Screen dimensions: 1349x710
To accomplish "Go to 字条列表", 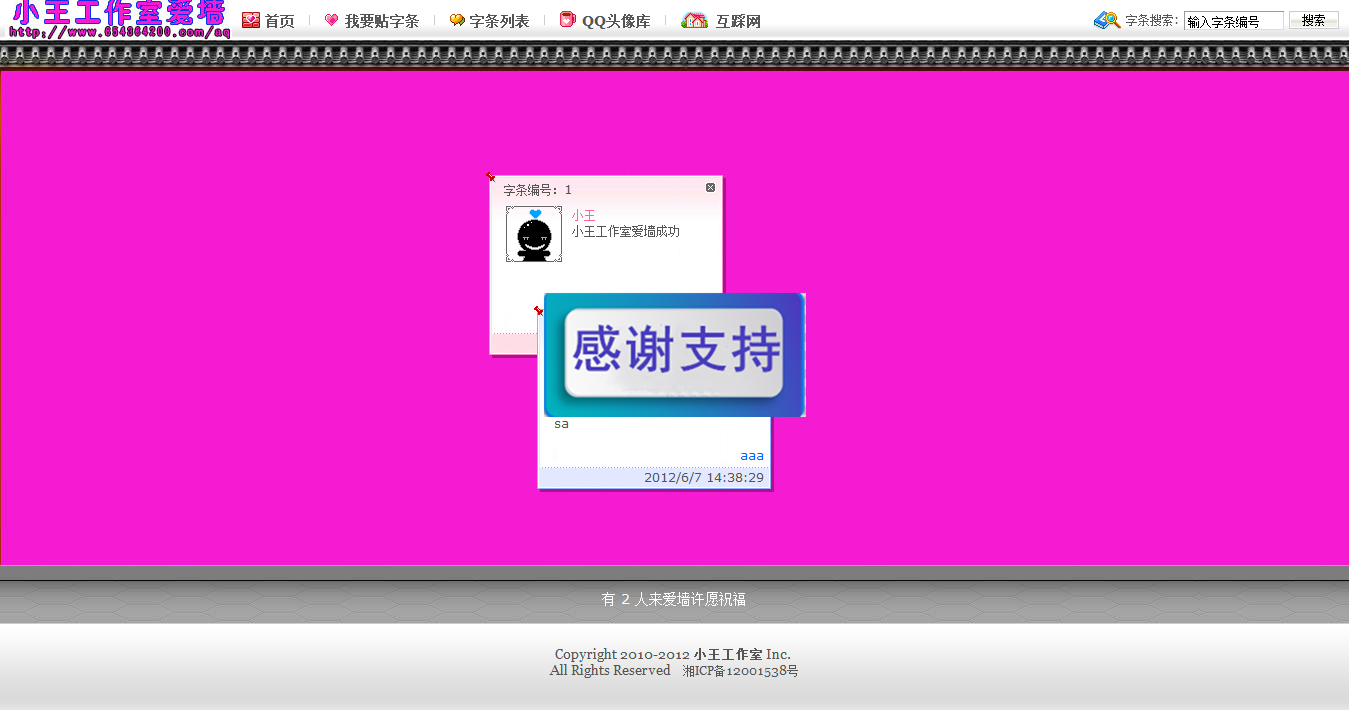I will [x=499, y=21].
